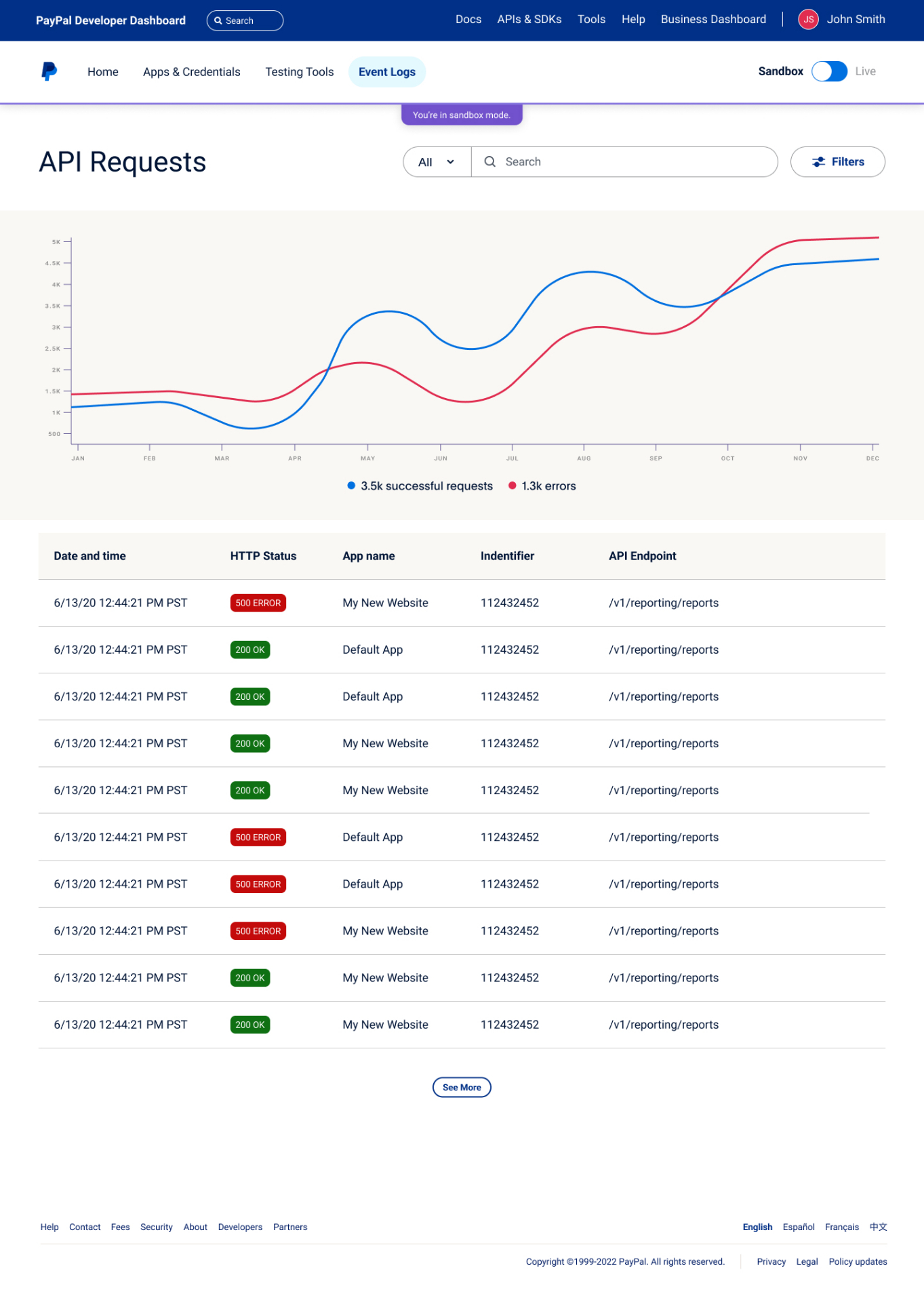Click the API Endpoint column header
Image resolution: width=924 pixels, height=1302 pixels.
(x=643, y=556)
